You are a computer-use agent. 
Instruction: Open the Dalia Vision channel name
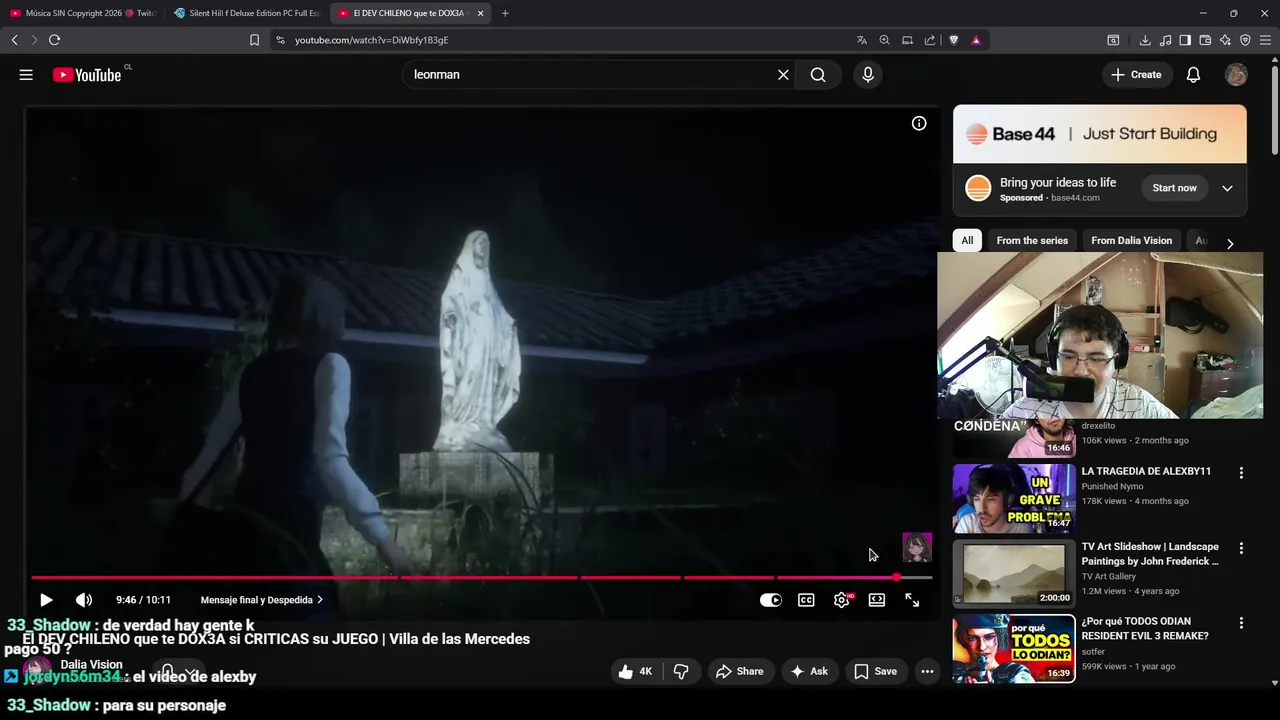point(91,664)
